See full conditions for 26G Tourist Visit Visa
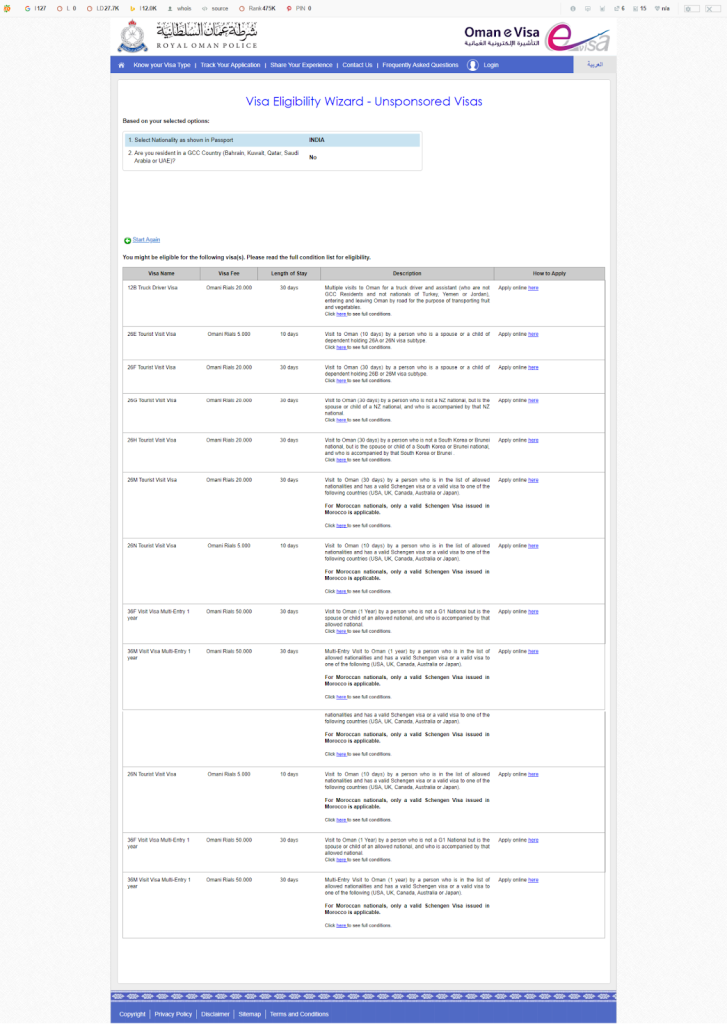The height and width of the screenshot is (1024, 727). (341, 420)
